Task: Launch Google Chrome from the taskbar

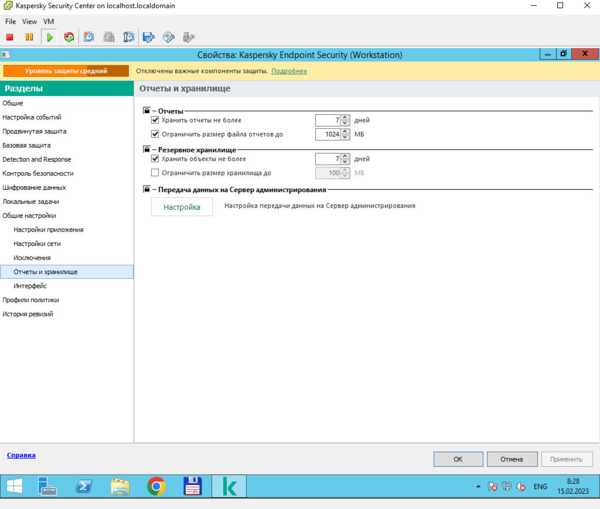Action: [x=156, y=487]
